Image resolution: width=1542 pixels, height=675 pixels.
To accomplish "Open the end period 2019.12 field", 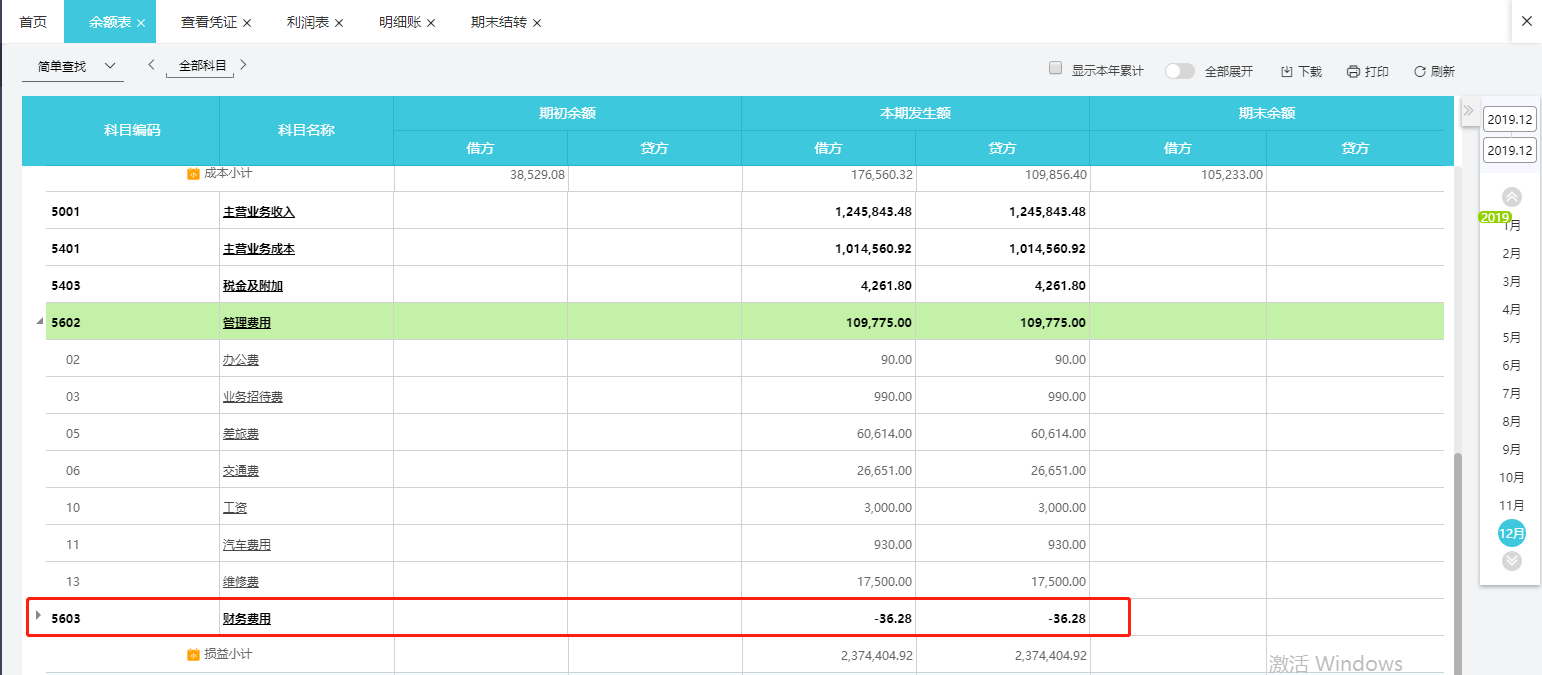I will tap(1510, 150).
